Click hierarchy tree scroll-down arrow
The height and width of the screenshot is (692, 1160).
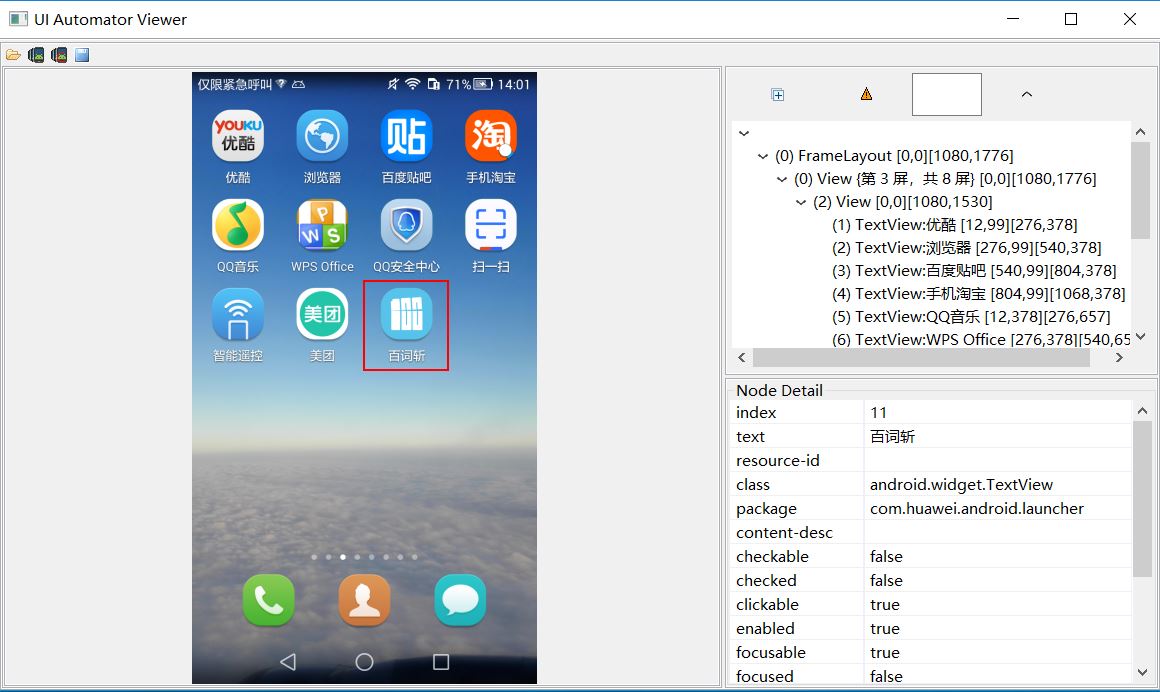(x=1140, y=337)
